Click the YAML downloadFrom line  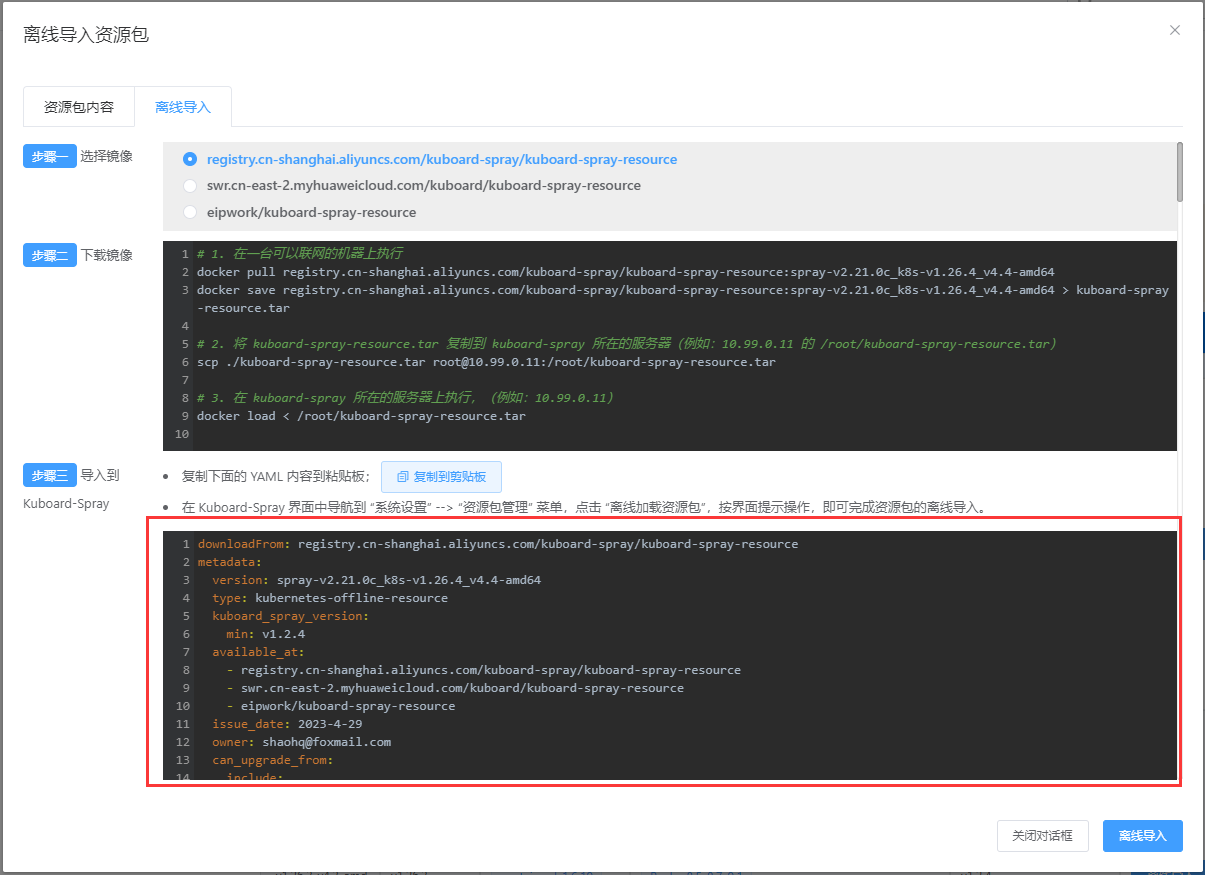pyautogui.click(x=497, y=544)
